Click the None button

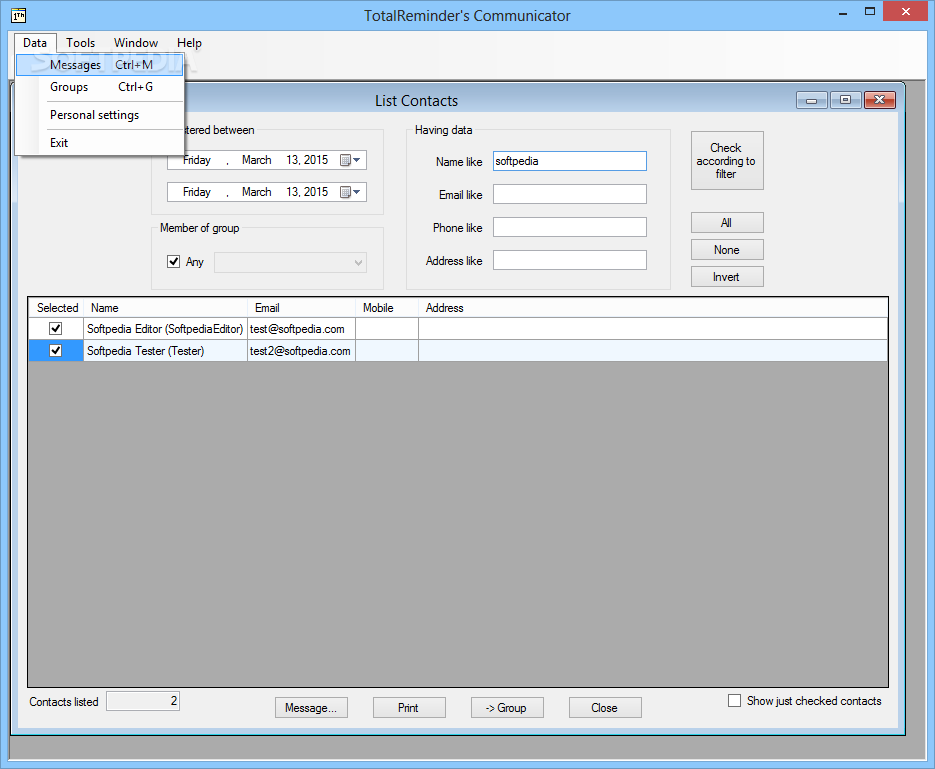727,250
